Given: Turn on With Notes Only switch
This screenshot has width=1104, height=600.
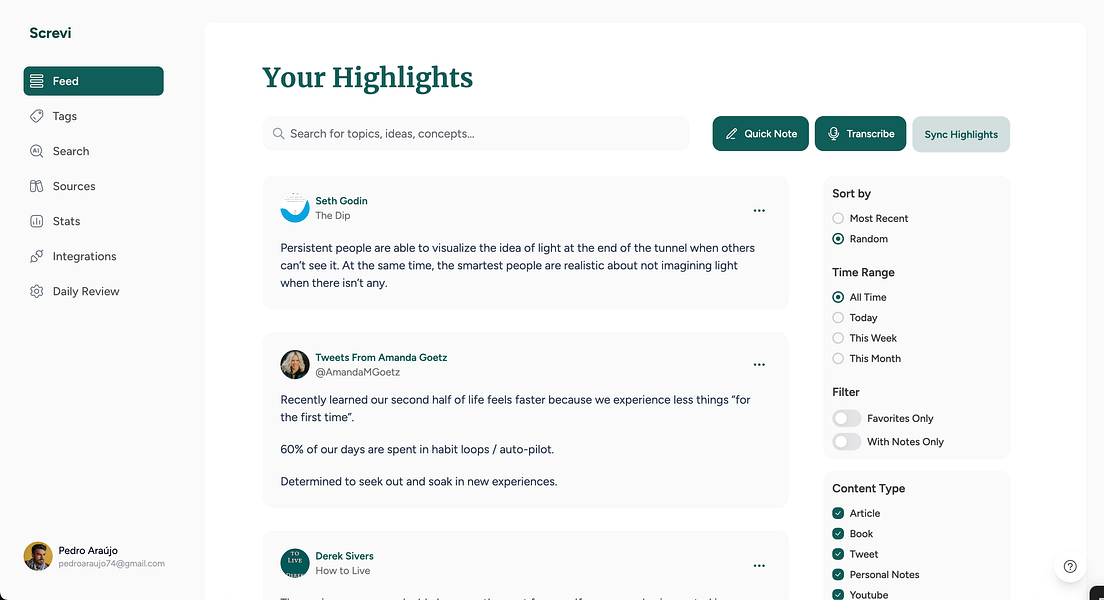Looking at the screenshot, I should [x=846, y=442].
